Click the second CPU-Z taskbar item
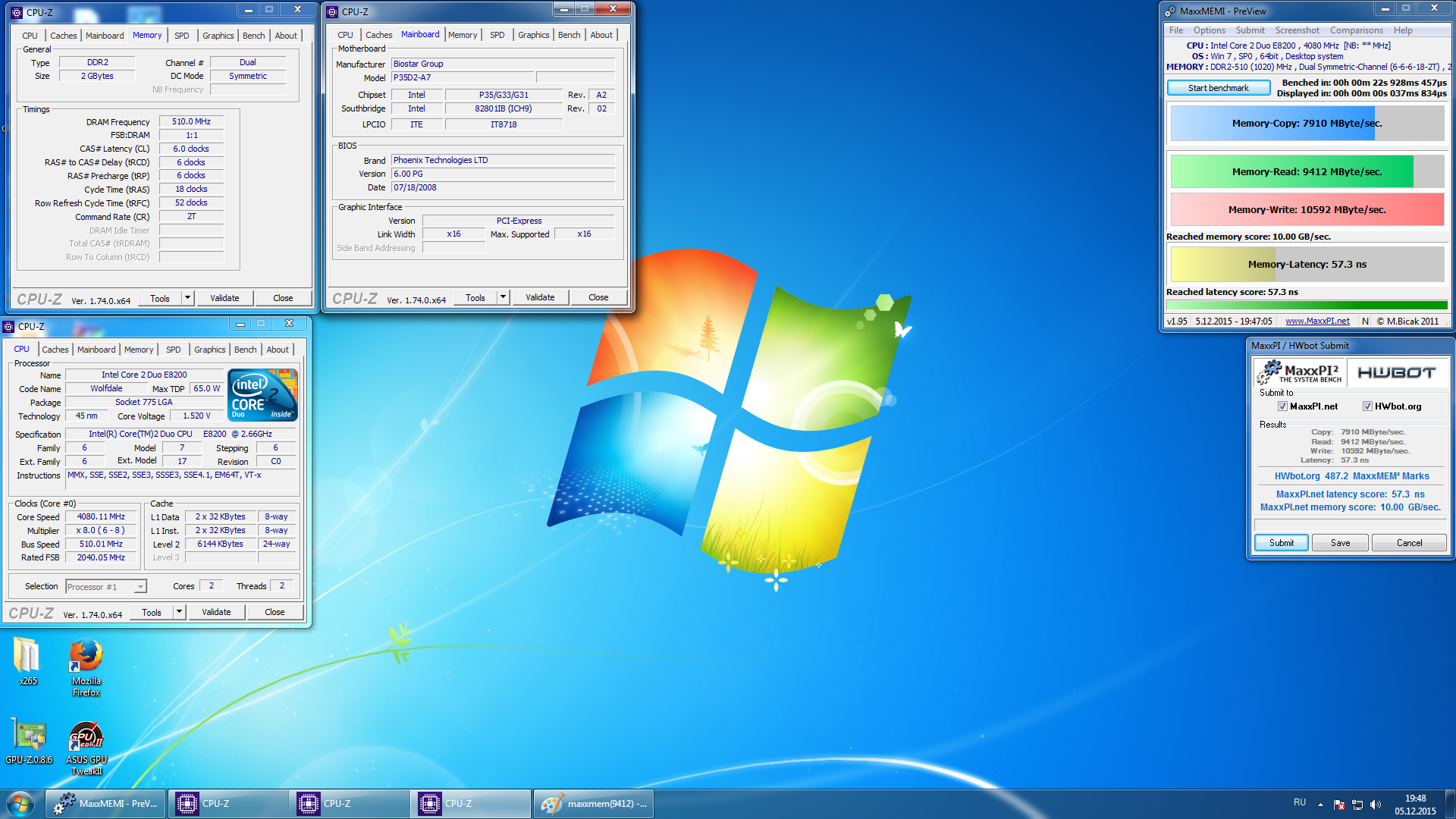Screen dimensions: 1456x819 pos(350,804)
